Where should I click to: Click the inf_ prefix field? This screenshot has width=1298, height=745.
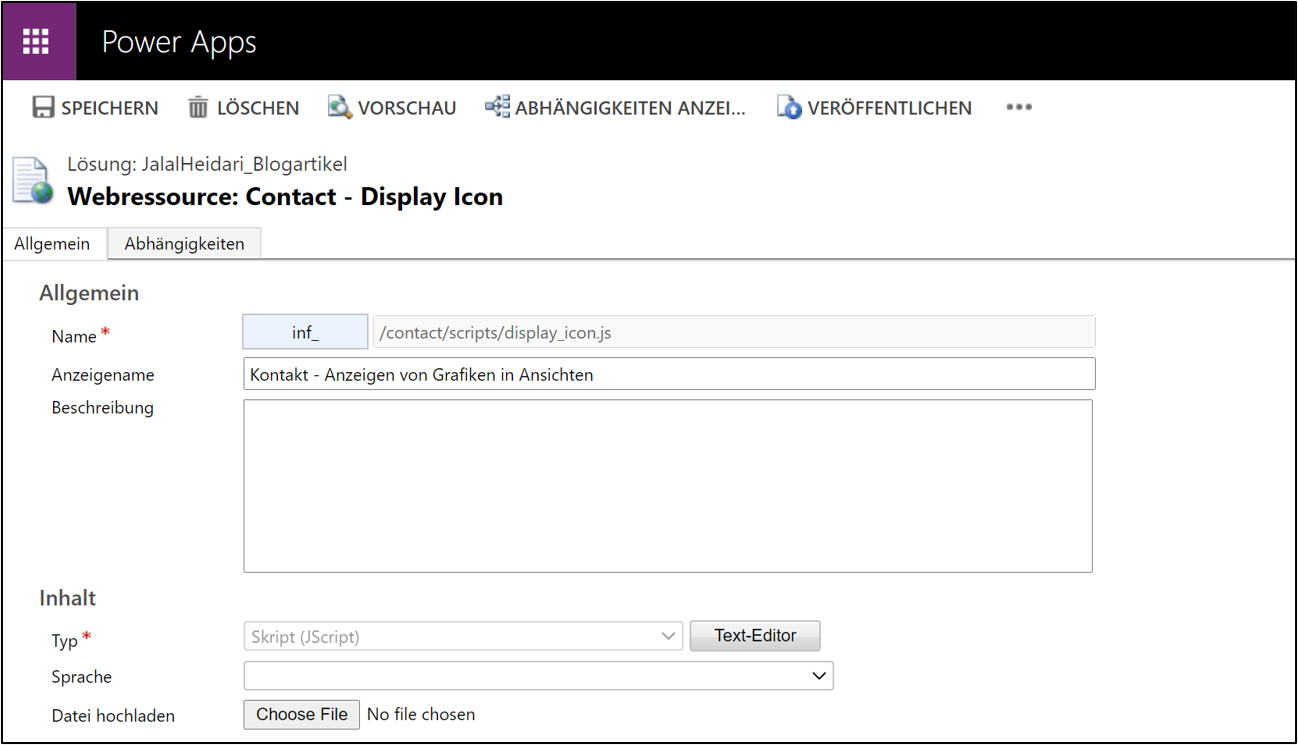(x=305, y=332)
